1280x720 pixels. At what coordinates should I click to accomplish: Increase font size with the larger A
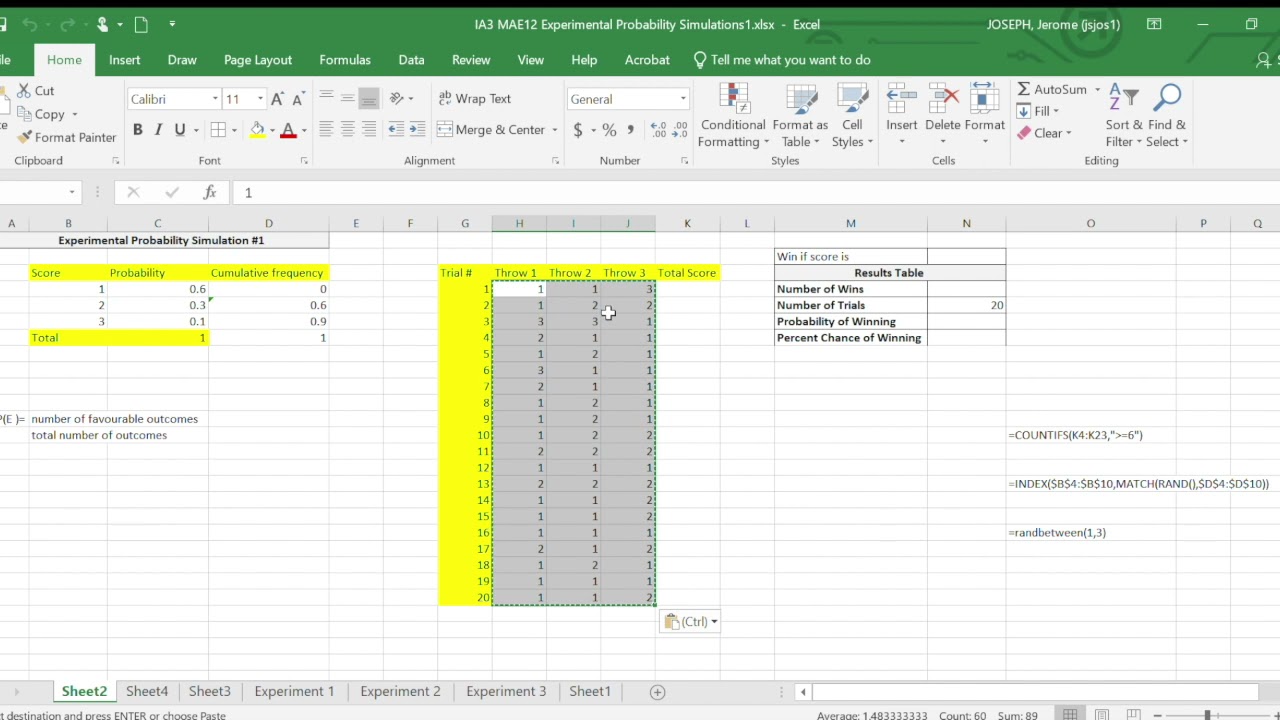pyautogui.click(x=277, y=99)
